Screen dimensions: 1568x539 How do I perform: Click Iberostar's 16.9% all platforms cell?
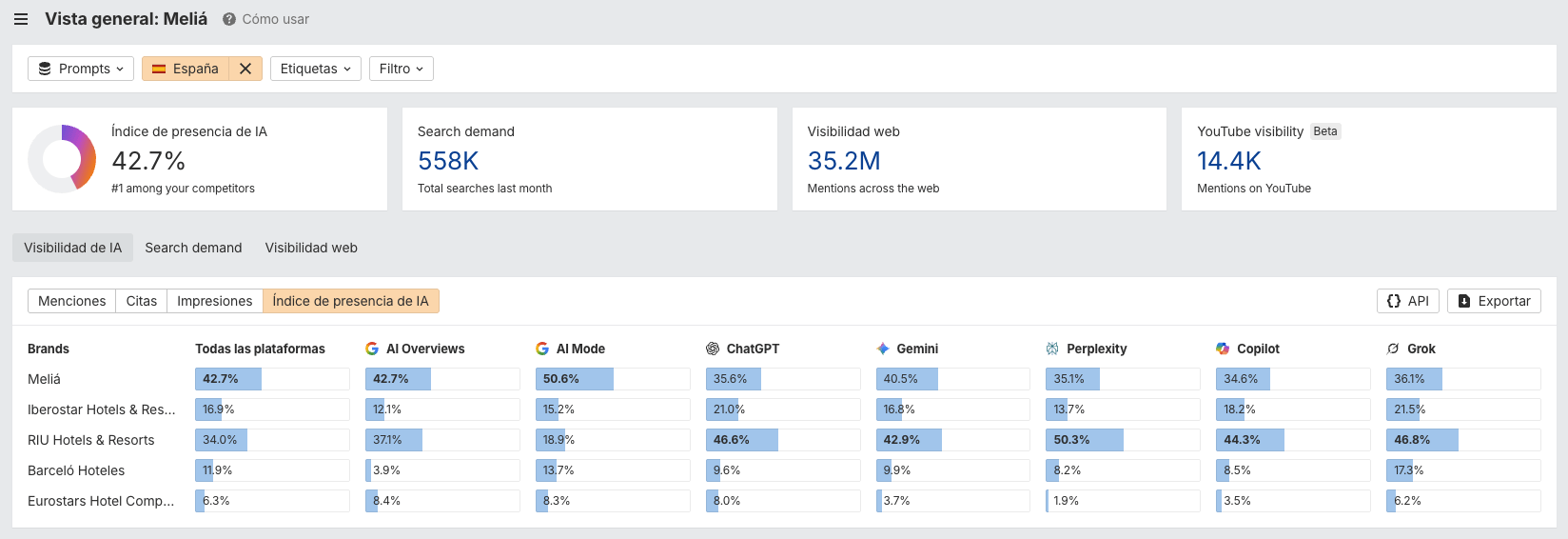click(x=272, y=409)
